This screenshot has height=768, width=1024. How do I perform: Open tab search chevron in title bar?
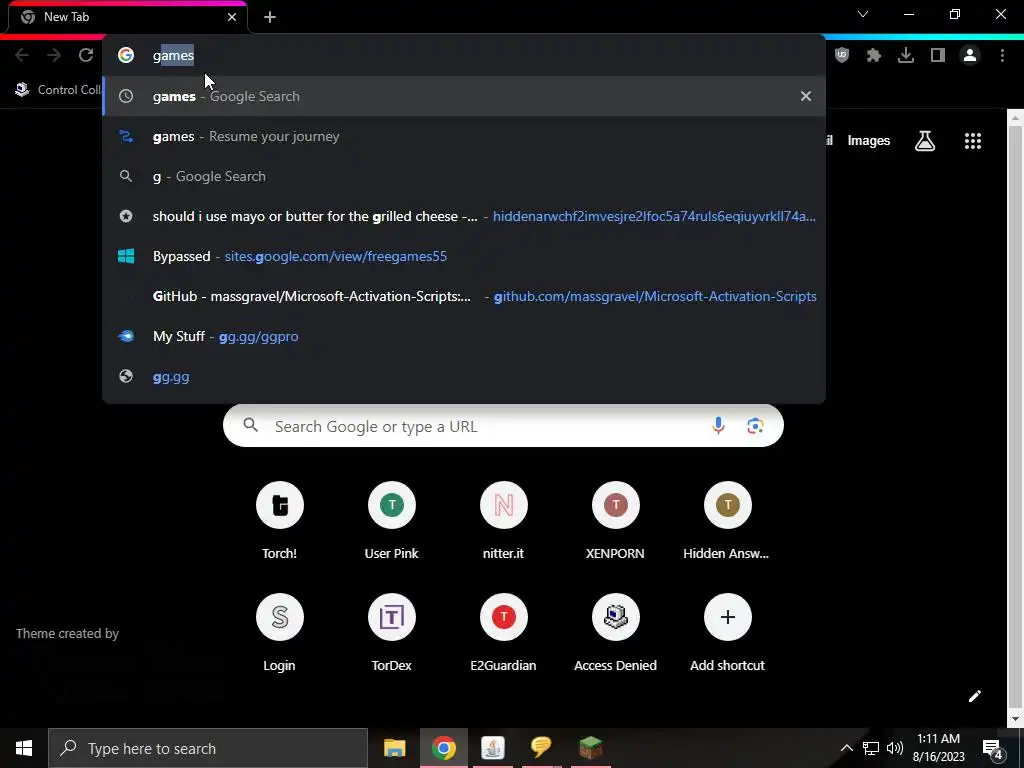(x=863, y=14)
